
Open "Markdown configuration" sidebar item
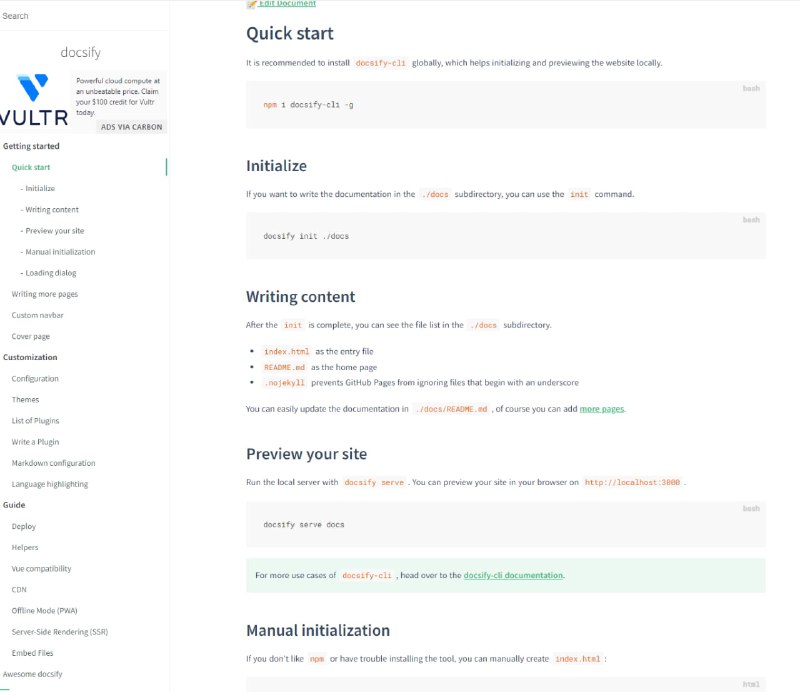(53, 462)
